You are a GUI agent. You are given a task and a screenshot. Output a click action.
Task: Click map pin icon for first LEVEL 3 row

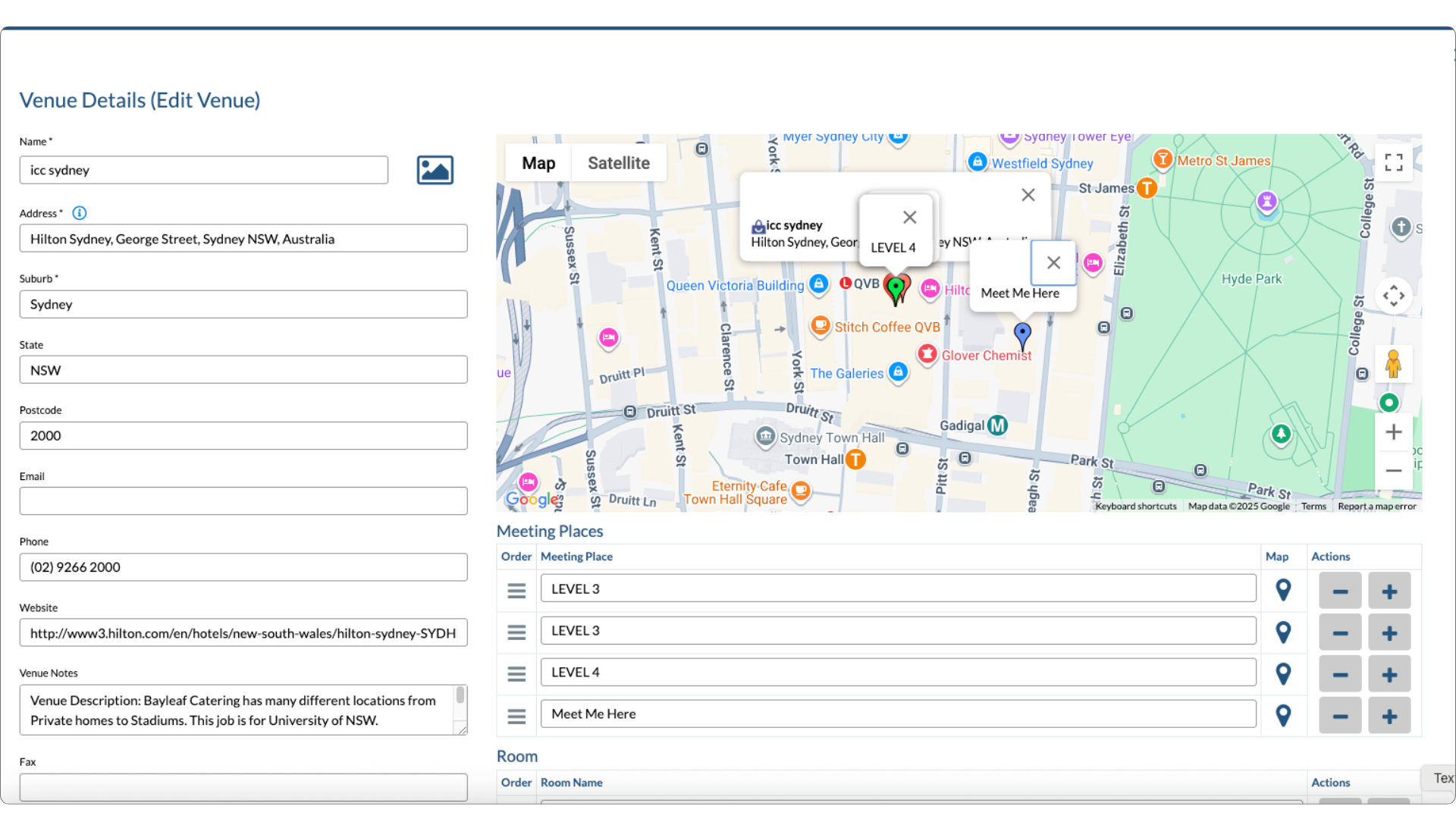[x=1282, y=590]
